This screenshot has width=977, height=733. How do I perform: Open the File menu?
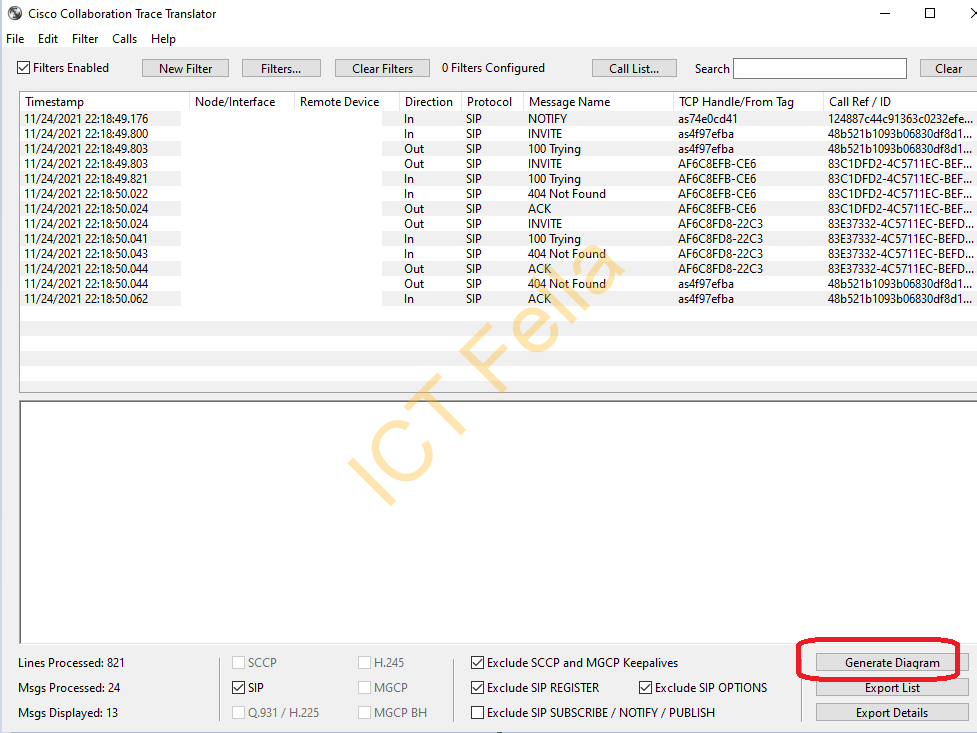coord(15,39)
